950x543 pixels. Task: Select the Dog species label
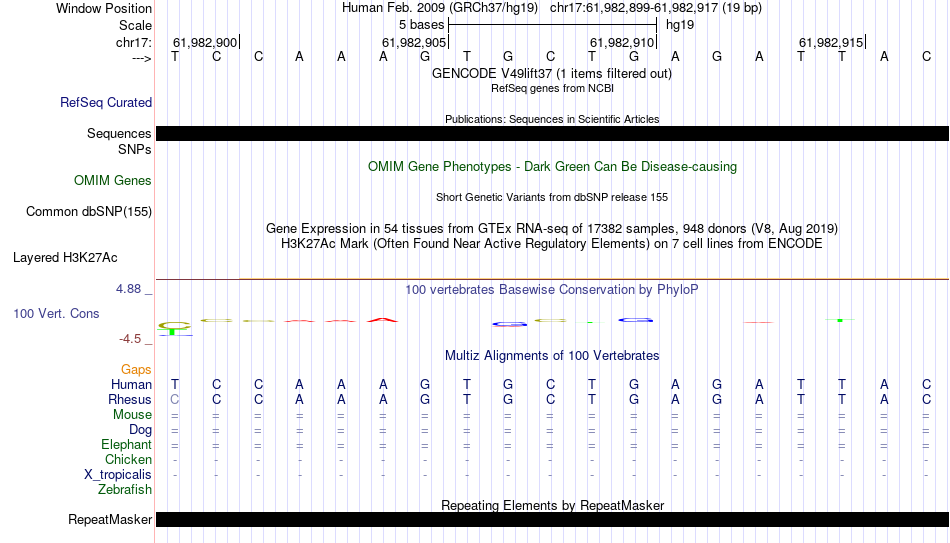(x=140, y=430)
